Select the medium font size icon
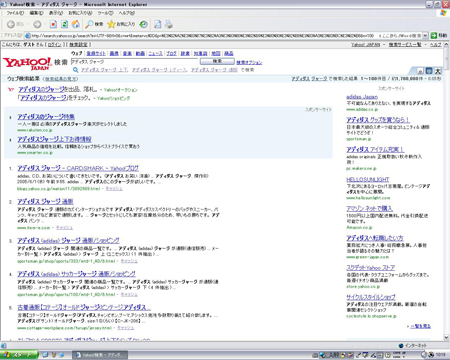Viewport: 450px width, 360px height. click(429, 71)
